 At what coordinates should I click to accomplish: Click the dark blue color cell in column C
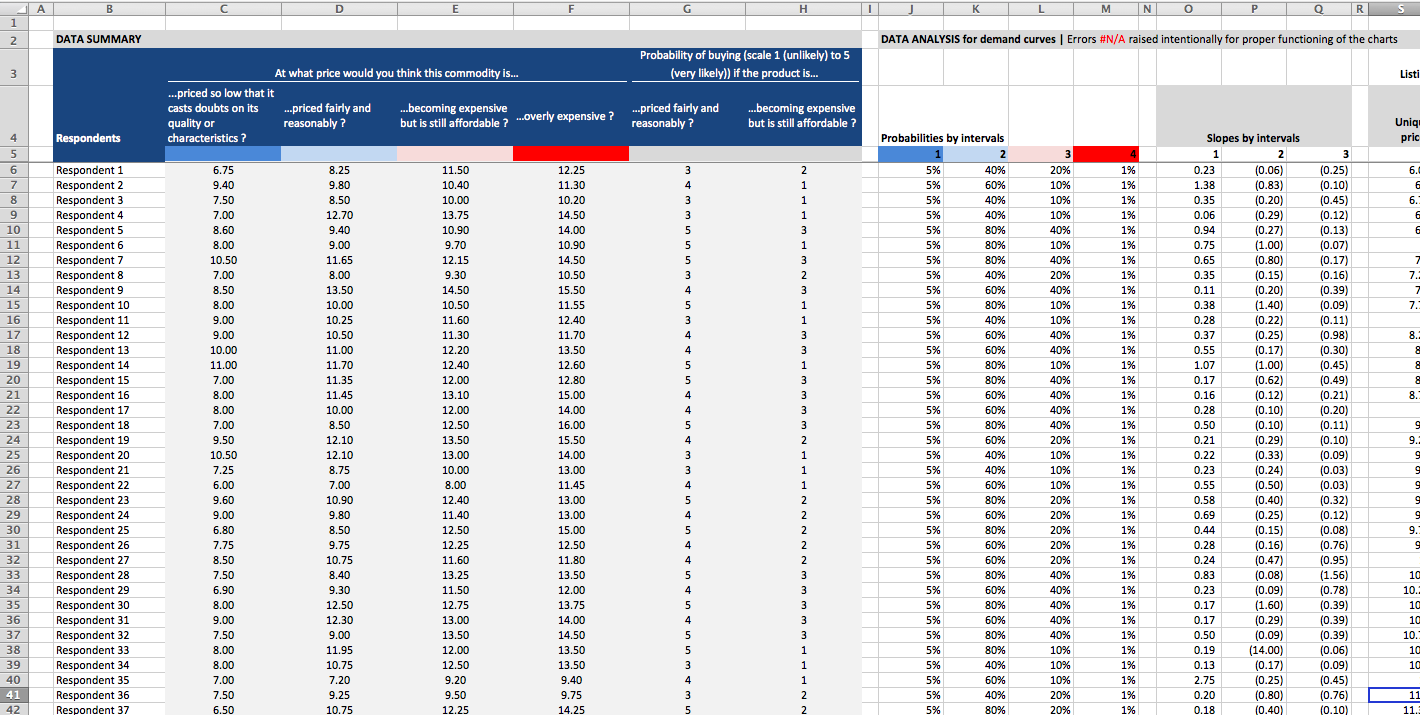(223, 153)
